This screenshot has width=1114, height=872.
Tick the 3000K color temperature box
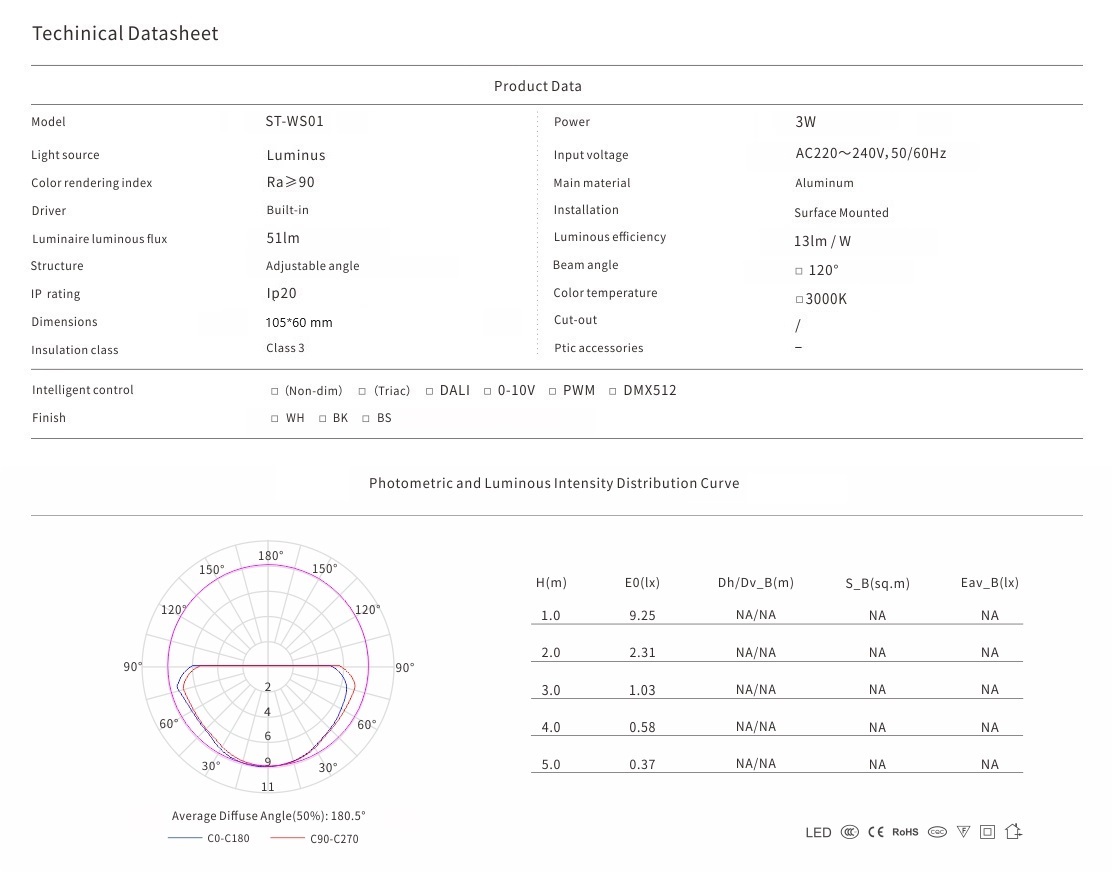pyautogui.click(x=799, y=299)
